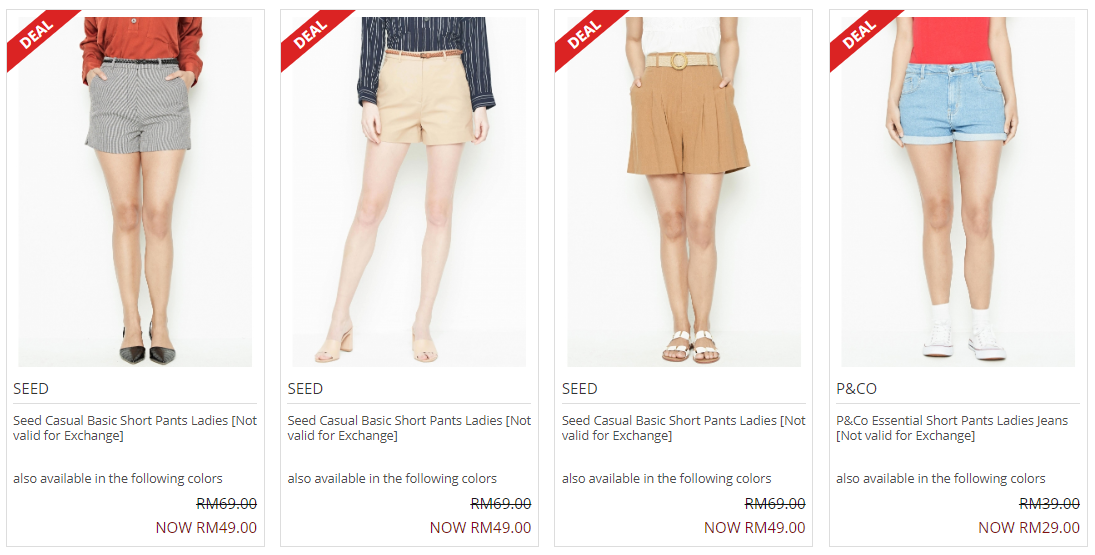Open the blue denim shorts product photo

958,192
